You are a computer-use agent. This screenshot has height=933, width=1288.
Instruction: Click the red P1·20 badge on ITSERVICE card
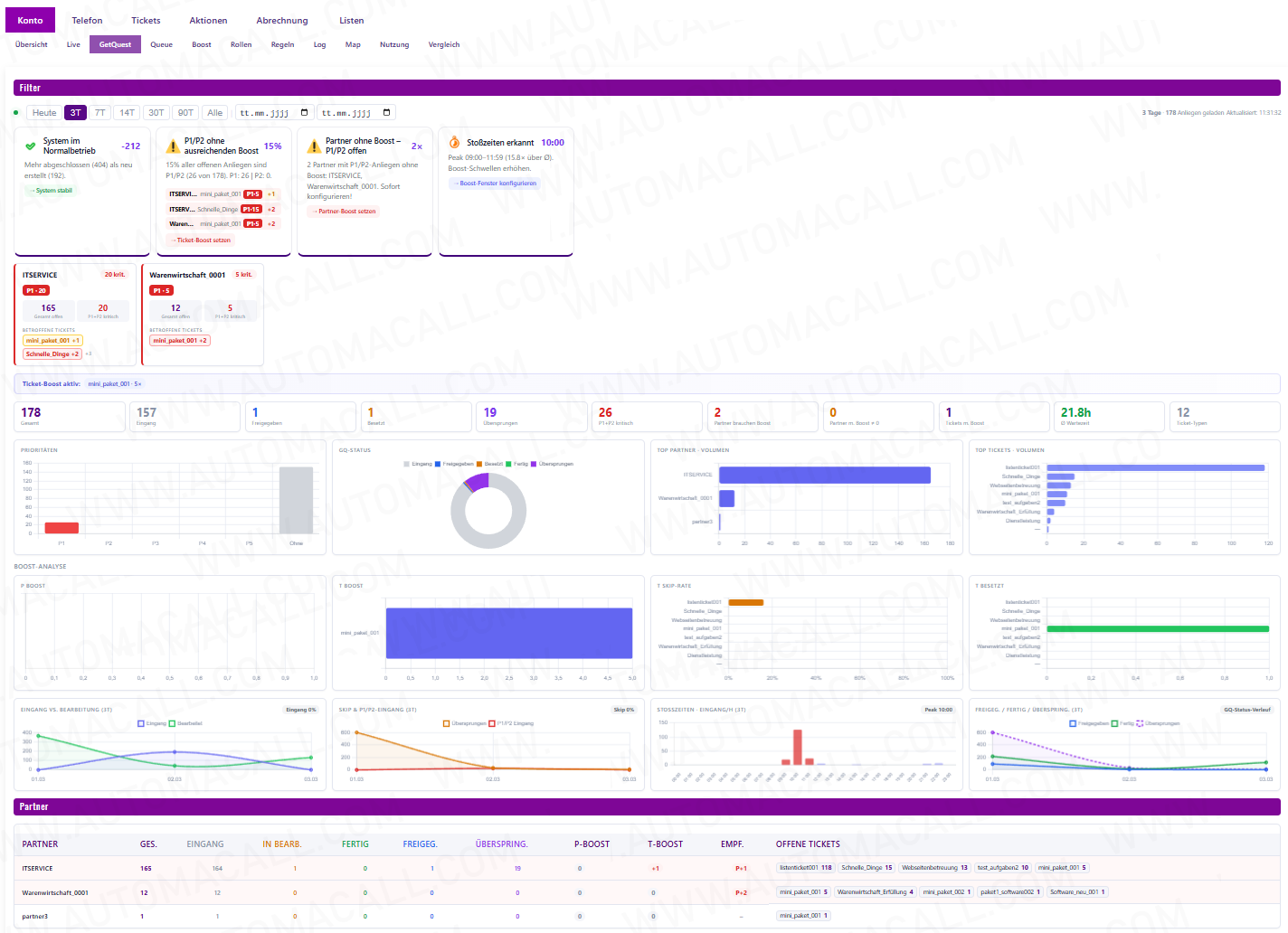tap(36, 290)
